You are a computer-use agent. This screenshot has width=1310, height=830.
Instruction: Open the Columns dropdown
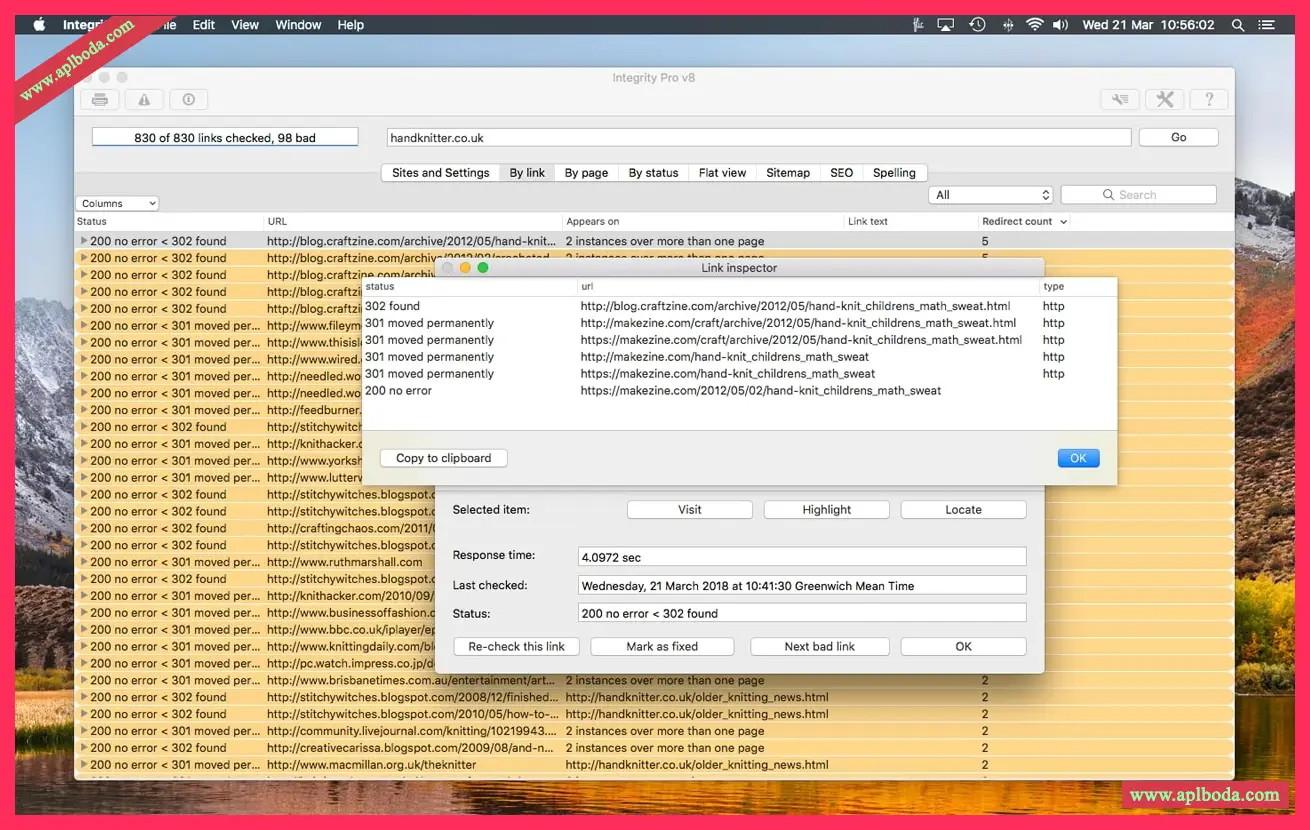pos(117,203)
